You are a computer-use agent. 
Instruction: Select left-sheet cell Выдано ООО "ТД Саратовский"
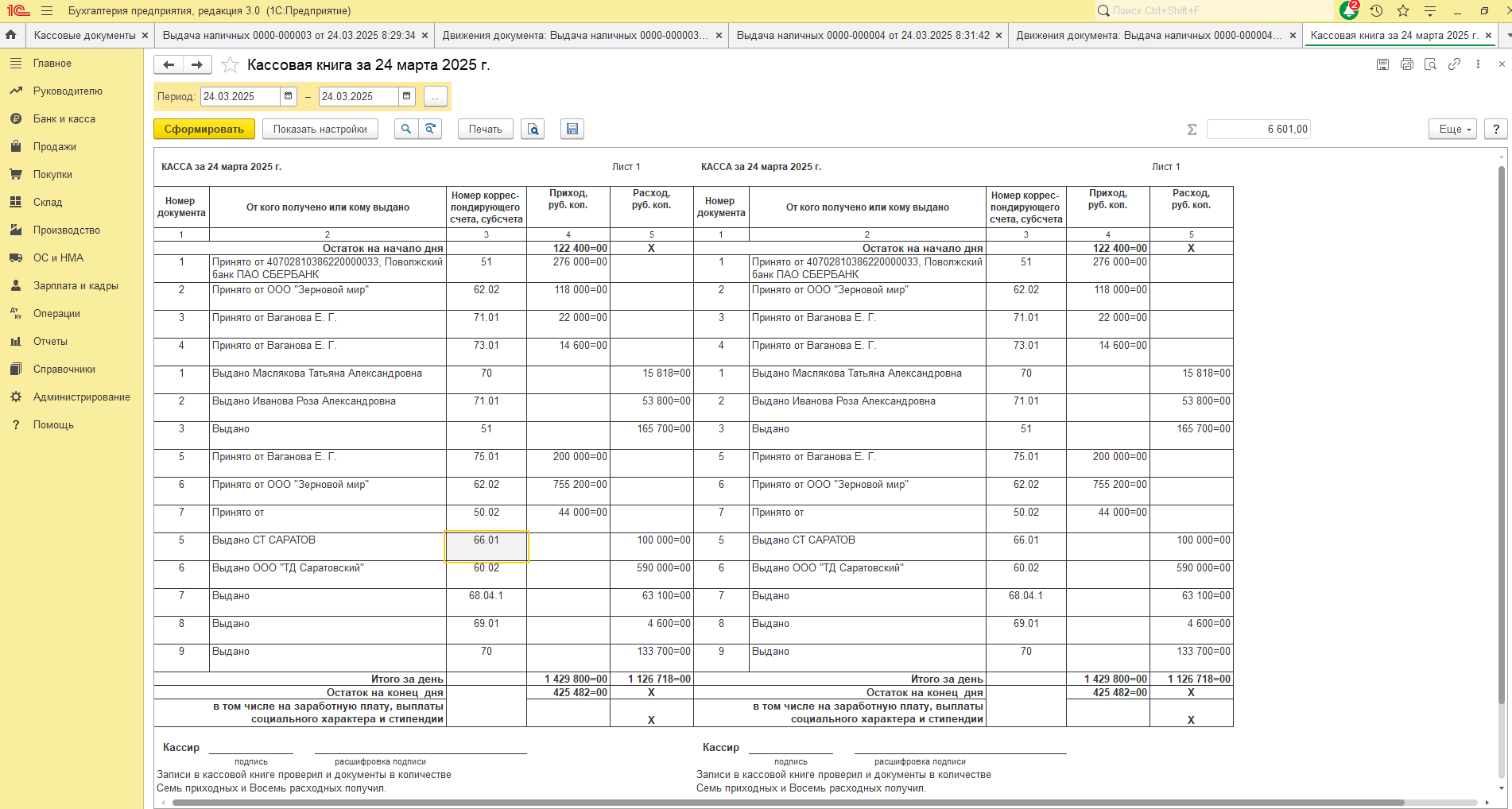[328, 575]
